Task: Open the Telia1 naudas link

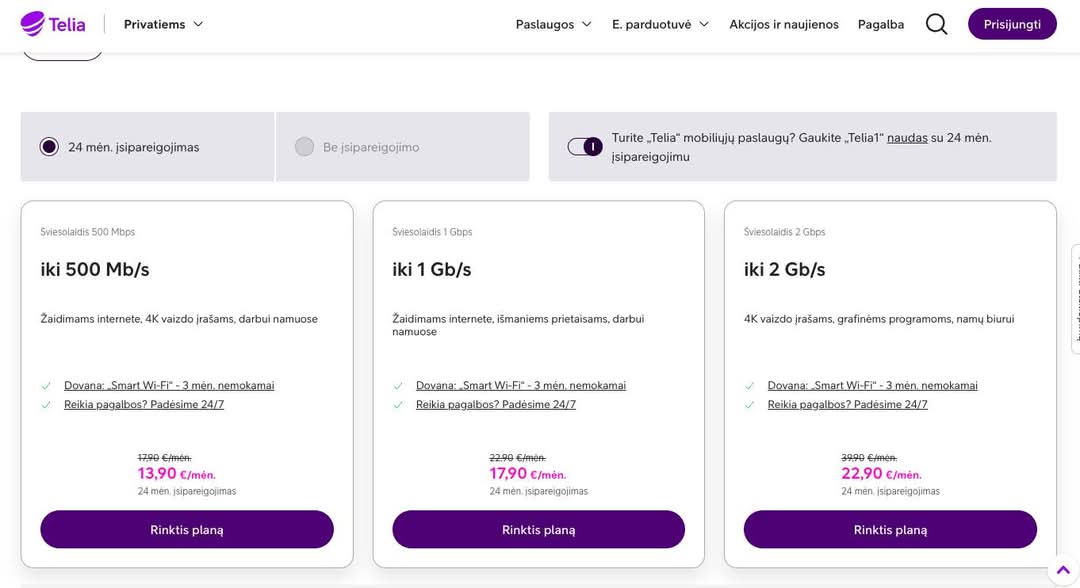Action: click(x=907, y=138)
